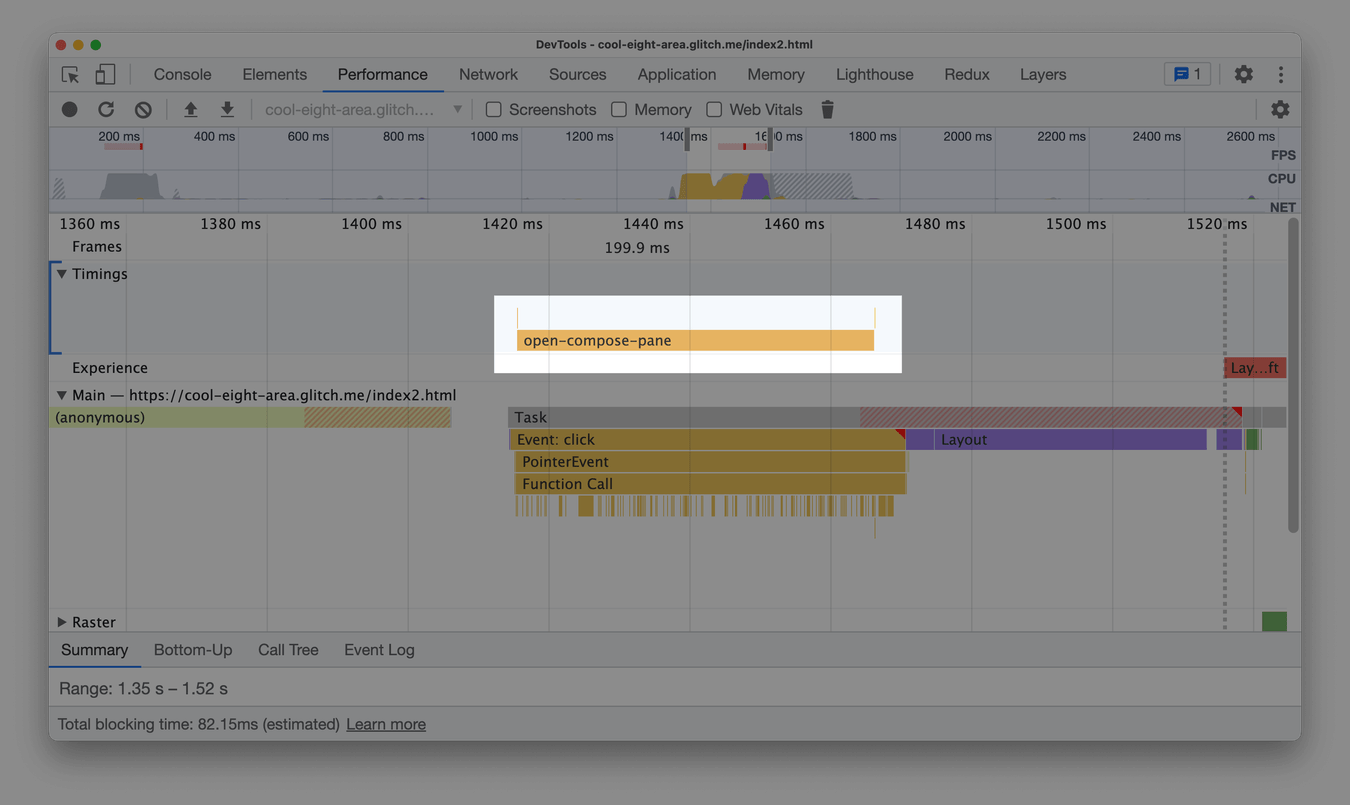Viewport: 1350px width, 805px height.
Task: Open the Bottom-Up tab
Action: (x=192, y=650)
